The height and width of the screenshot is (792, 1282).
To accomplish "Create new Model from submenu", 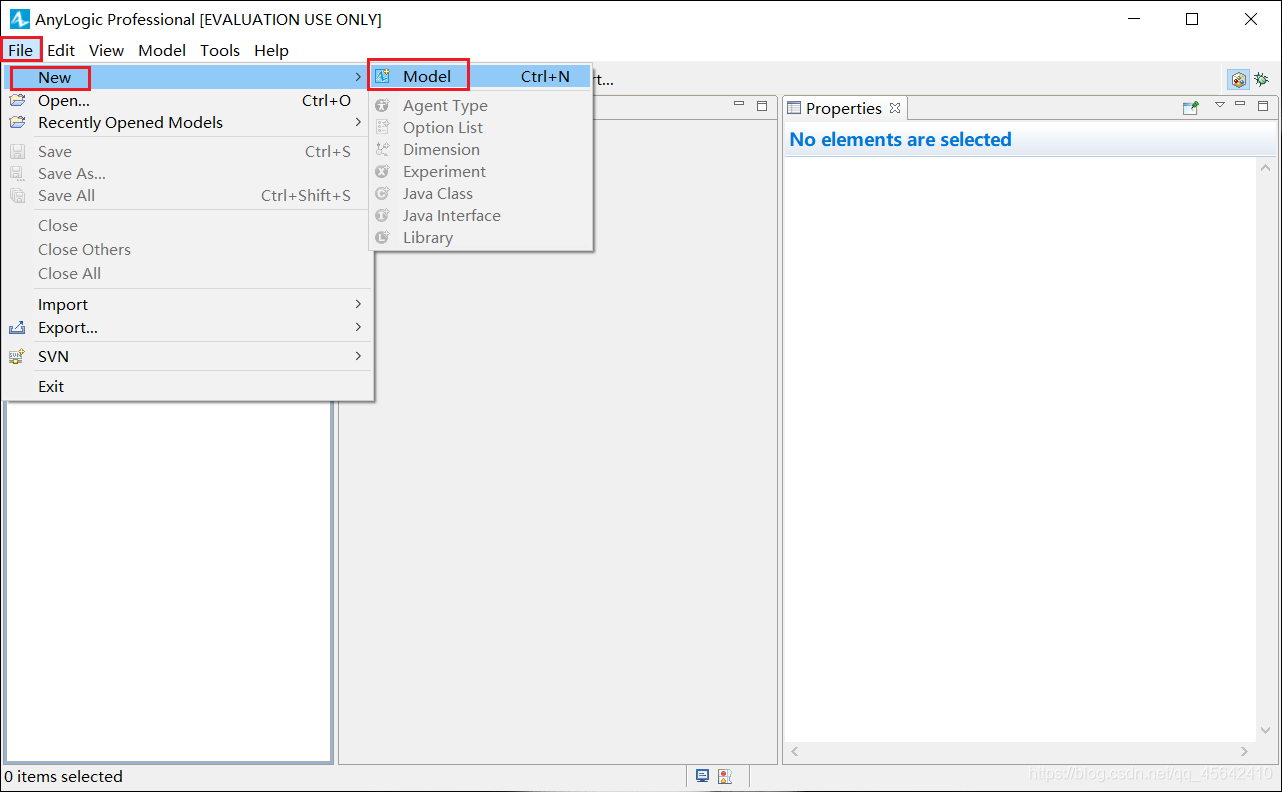I will tap(481, 76).
